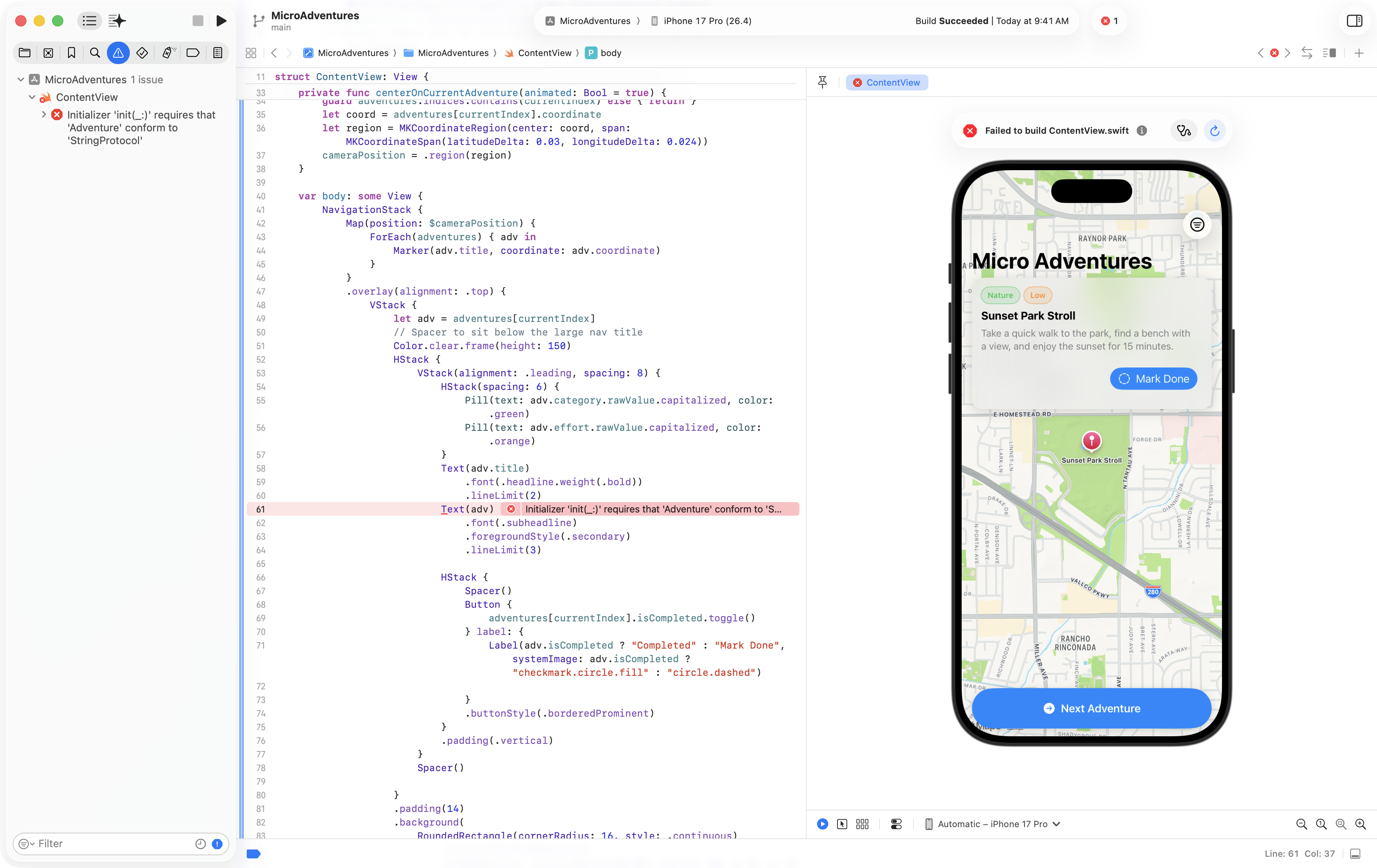Open the Find navigator magnifier icon
Image resolution: width=1377 pixels, height=868 pixels.
[95, 53]
